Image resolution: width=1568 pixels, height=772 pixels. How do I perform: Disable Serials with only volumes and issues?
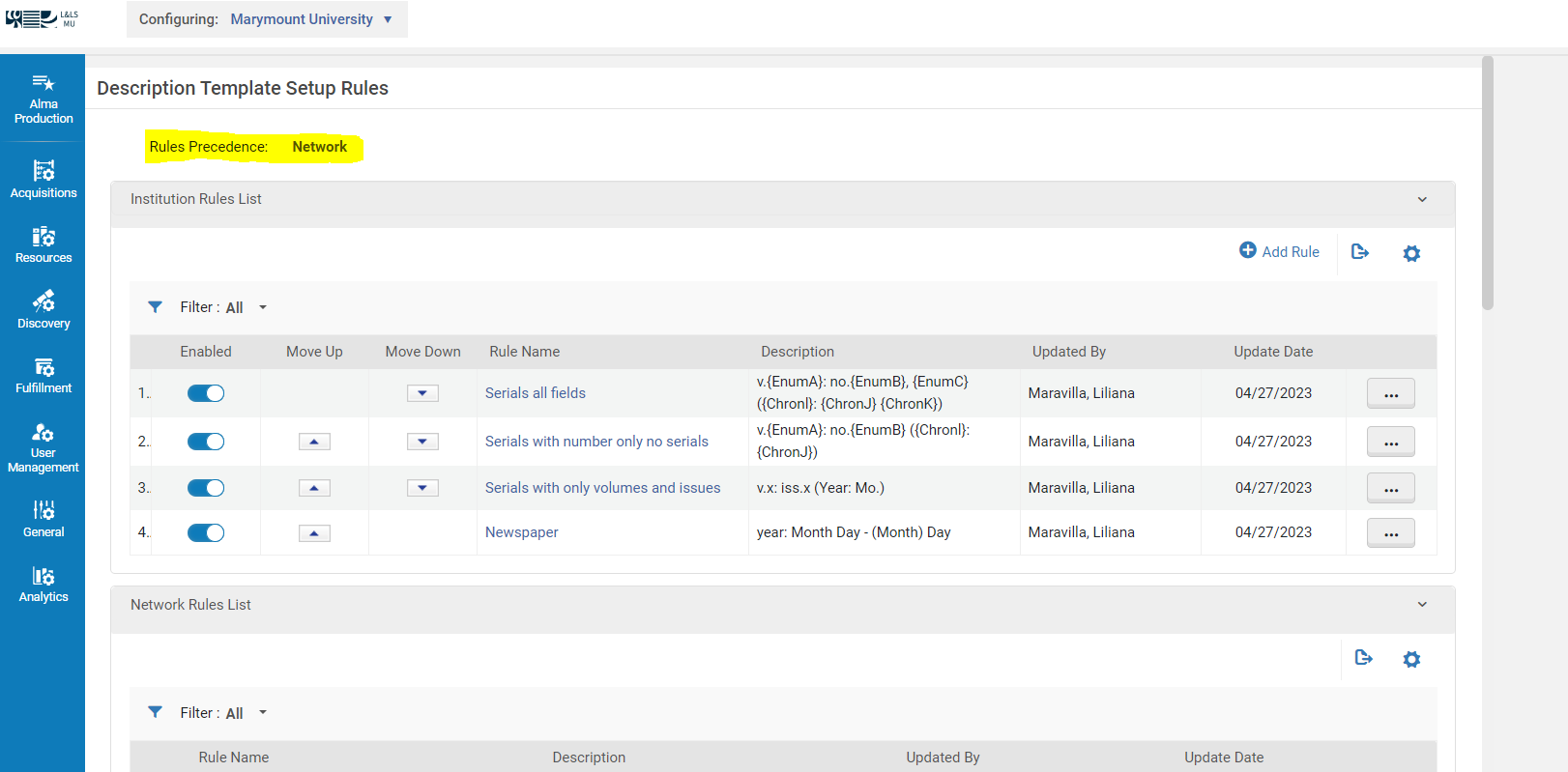tap(206, 488)
